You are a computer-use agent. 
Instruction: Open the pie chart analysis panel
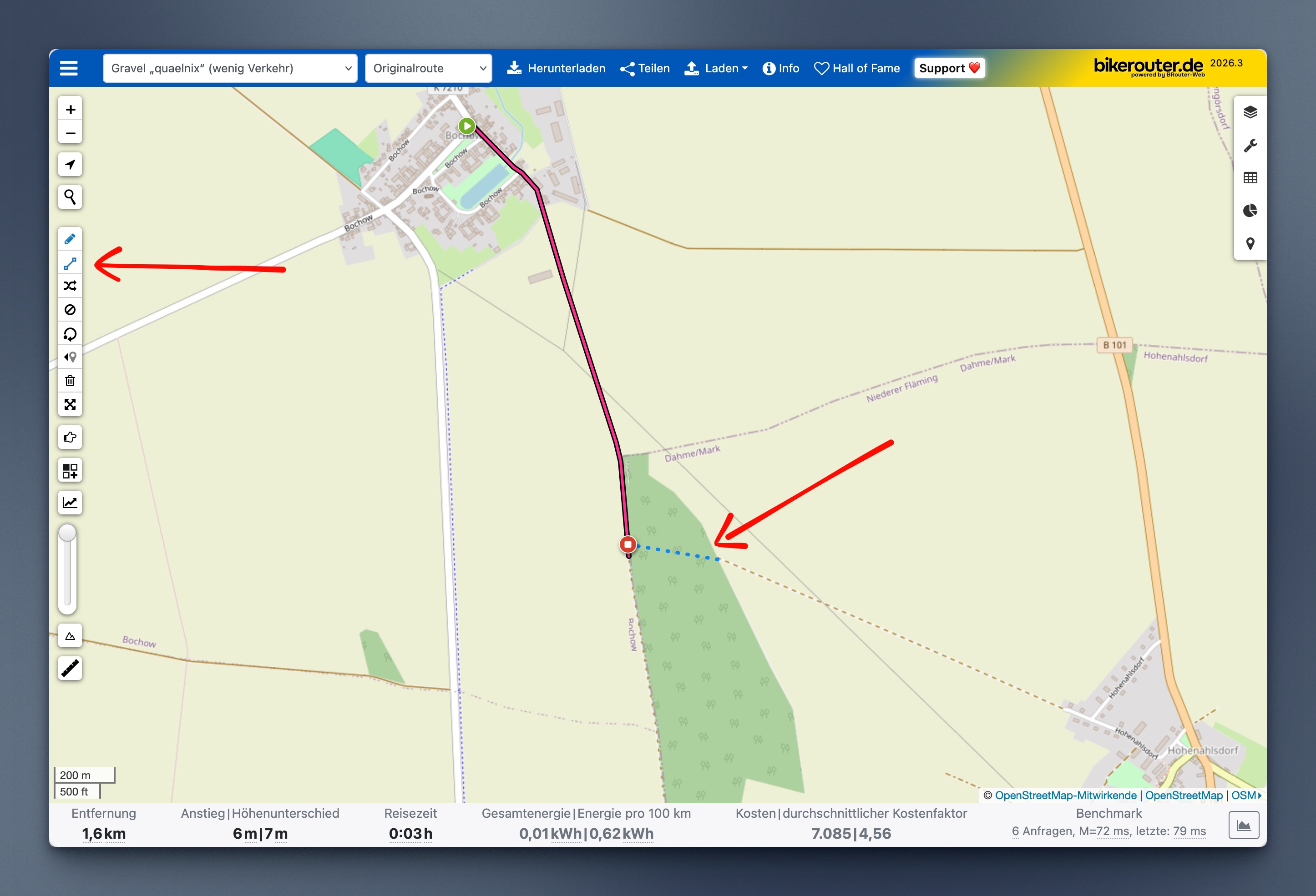(x=1250, y=211)
